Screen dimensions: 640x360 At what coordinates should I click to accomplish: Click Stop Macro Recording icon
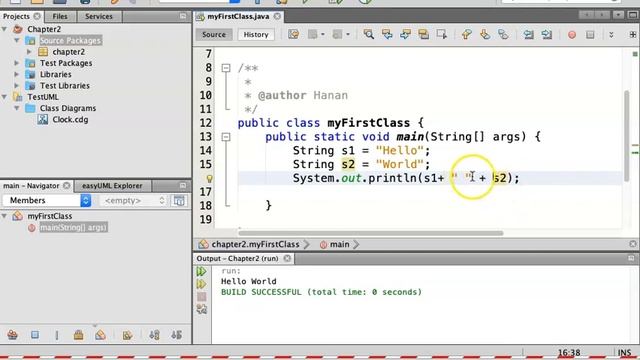coord(590,35)
